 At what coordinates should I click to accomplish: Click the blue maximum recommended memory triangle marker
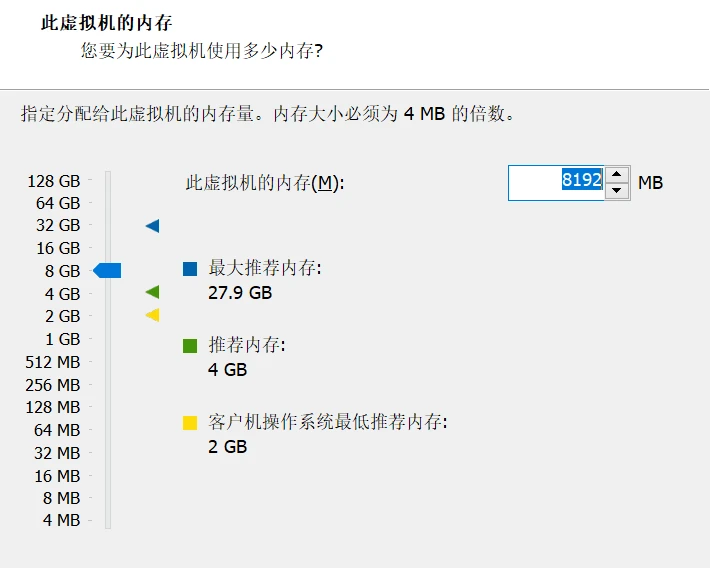coord(153,226)
